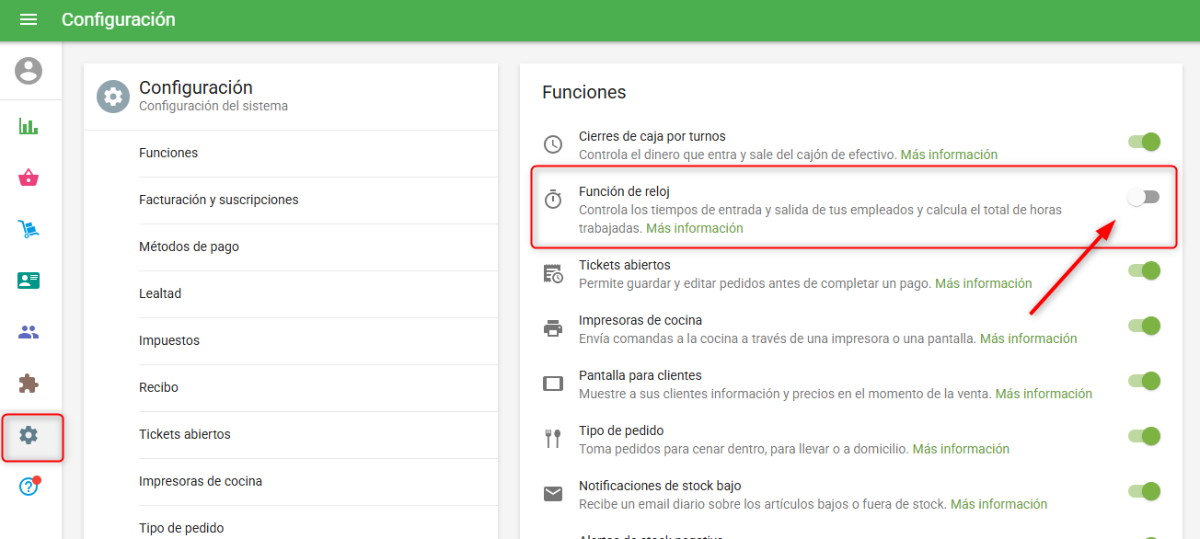Enable the Función de reloj toggle
This screenshot has height=539, width=1200.
(1143, 198)
